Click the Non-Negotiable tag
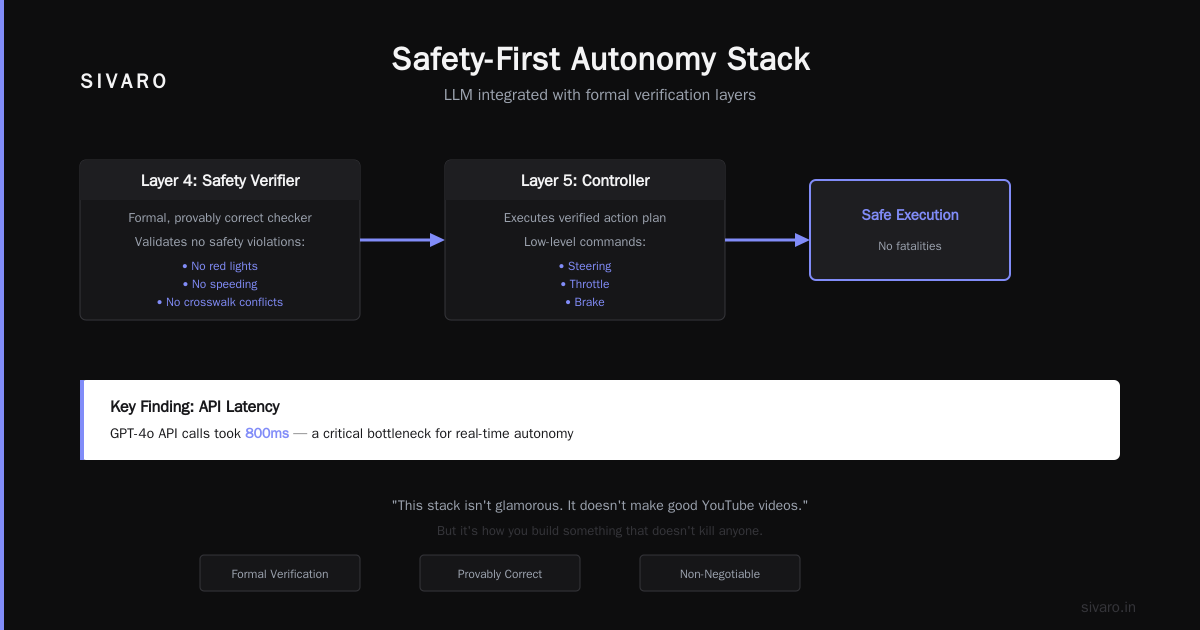This screenshot has height=630, width=1200. pos(720,574)
